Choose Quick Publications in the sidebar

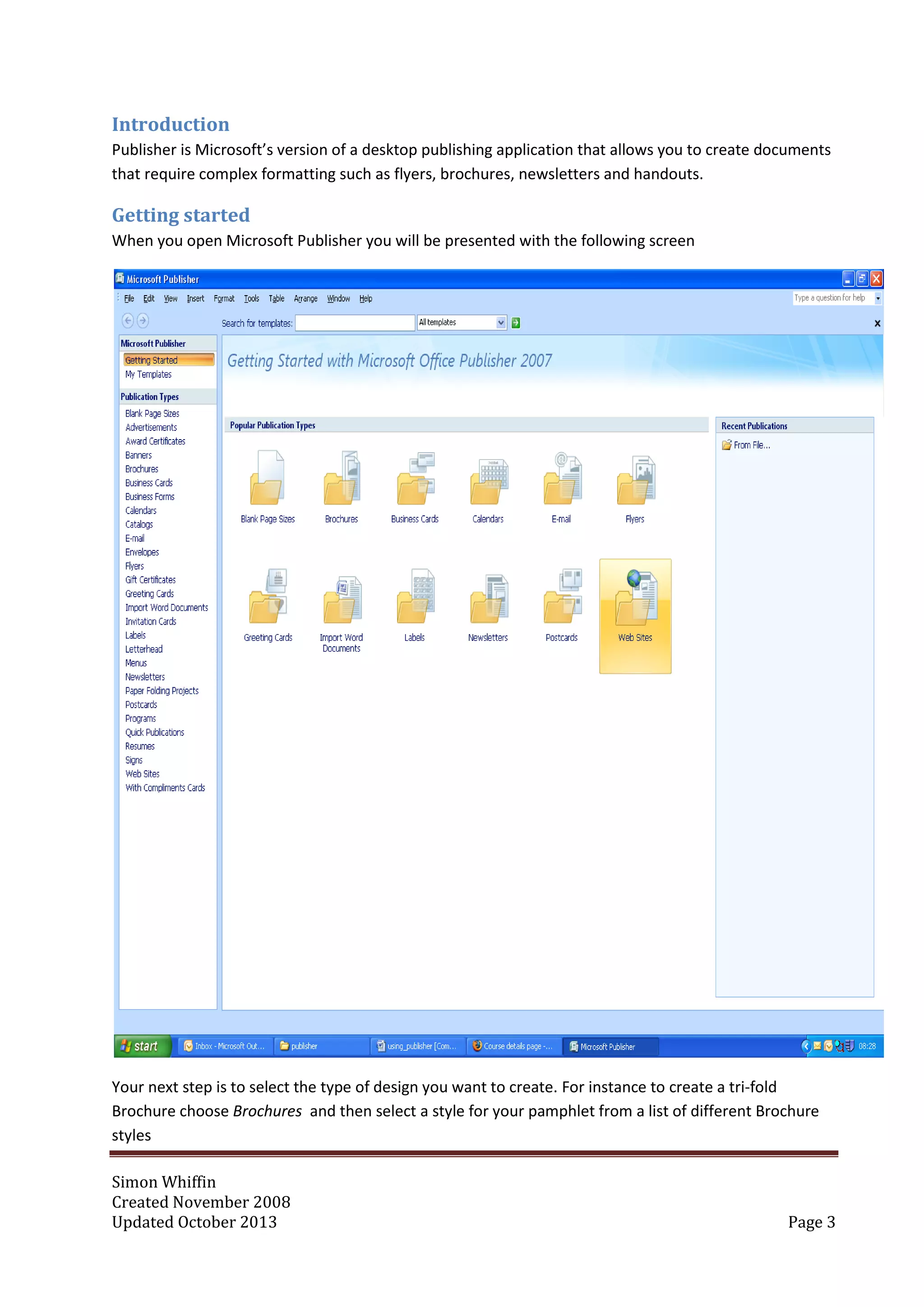click(x=155, y=732)
